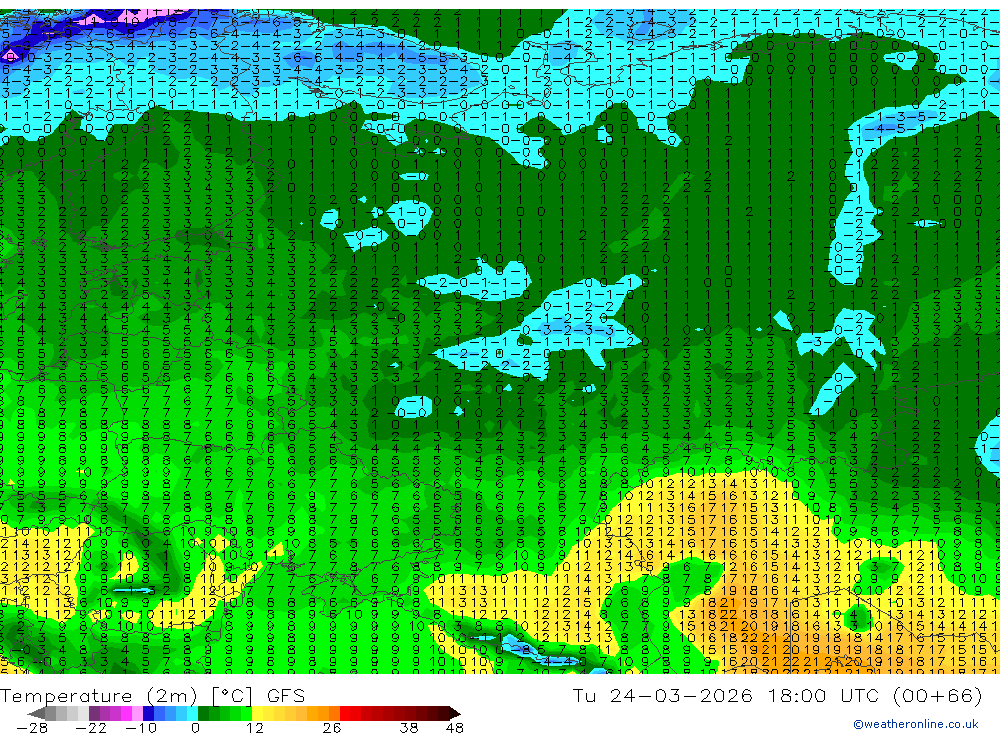
Task: Pick the dark blue legend swatch
Action: 149,714
